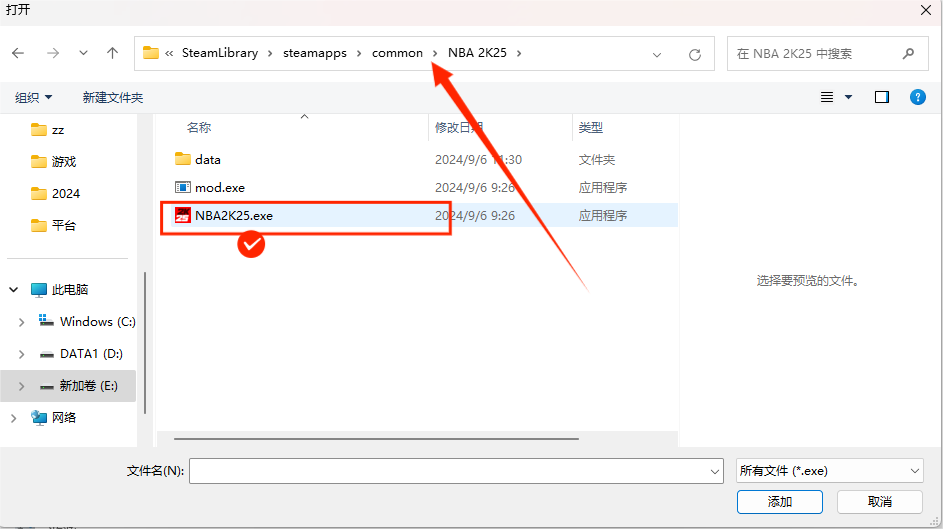943x529 pixels.
Task: Click the horizontal scrollbar in file list
Action: (375, 438)
